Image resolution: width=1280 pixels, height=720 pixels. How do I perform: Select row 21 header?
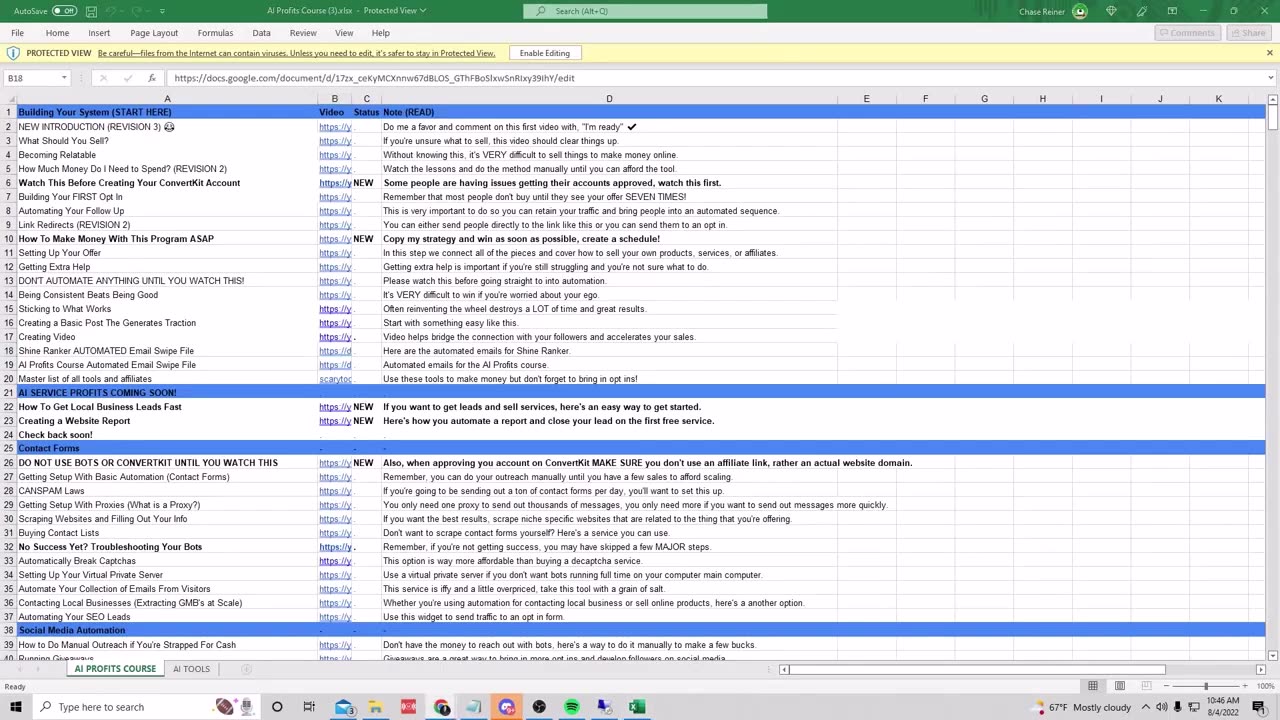[x=8, y=393]
